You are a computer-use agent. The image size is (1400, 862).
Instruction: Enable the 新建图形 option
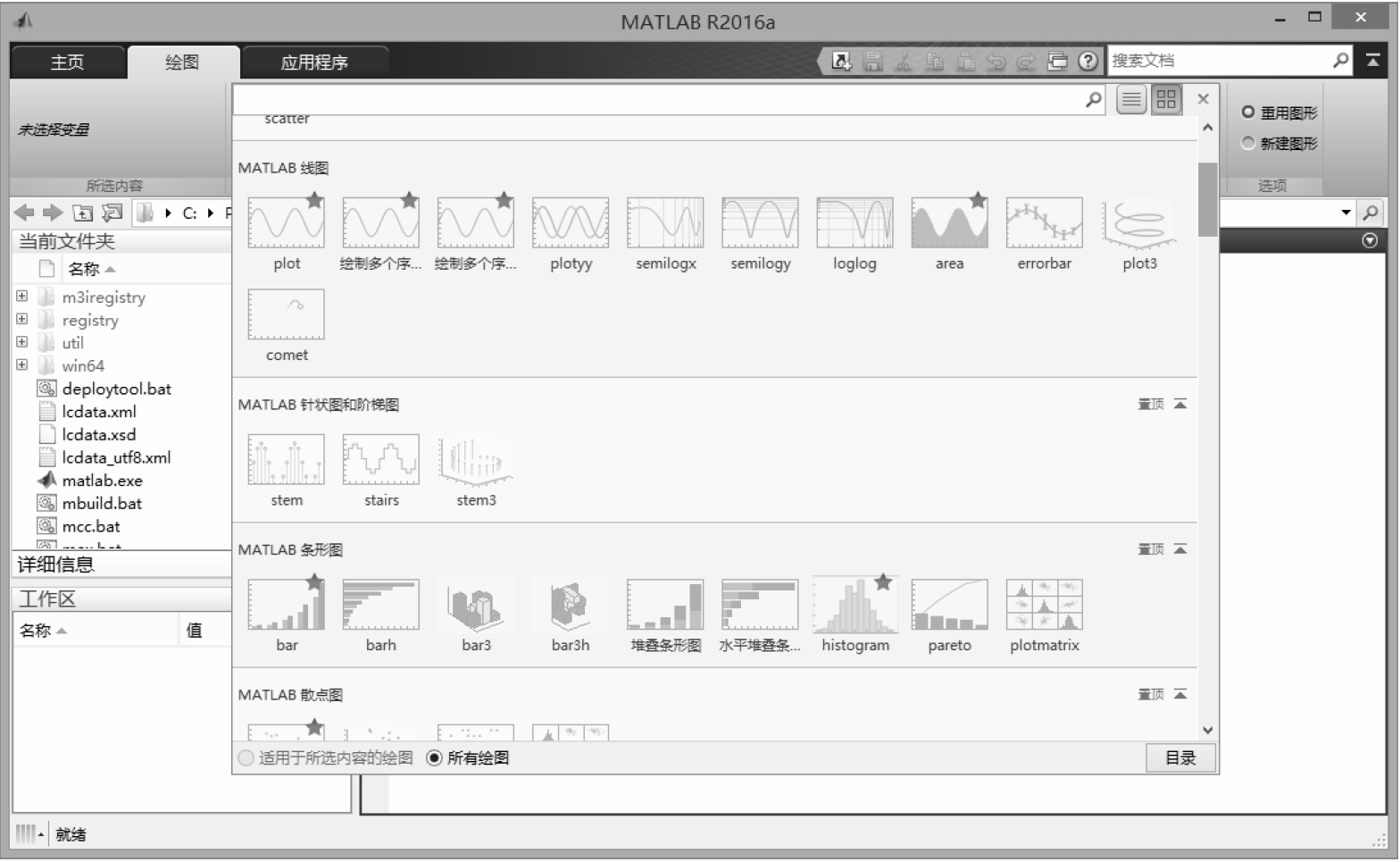[1248, 143]
